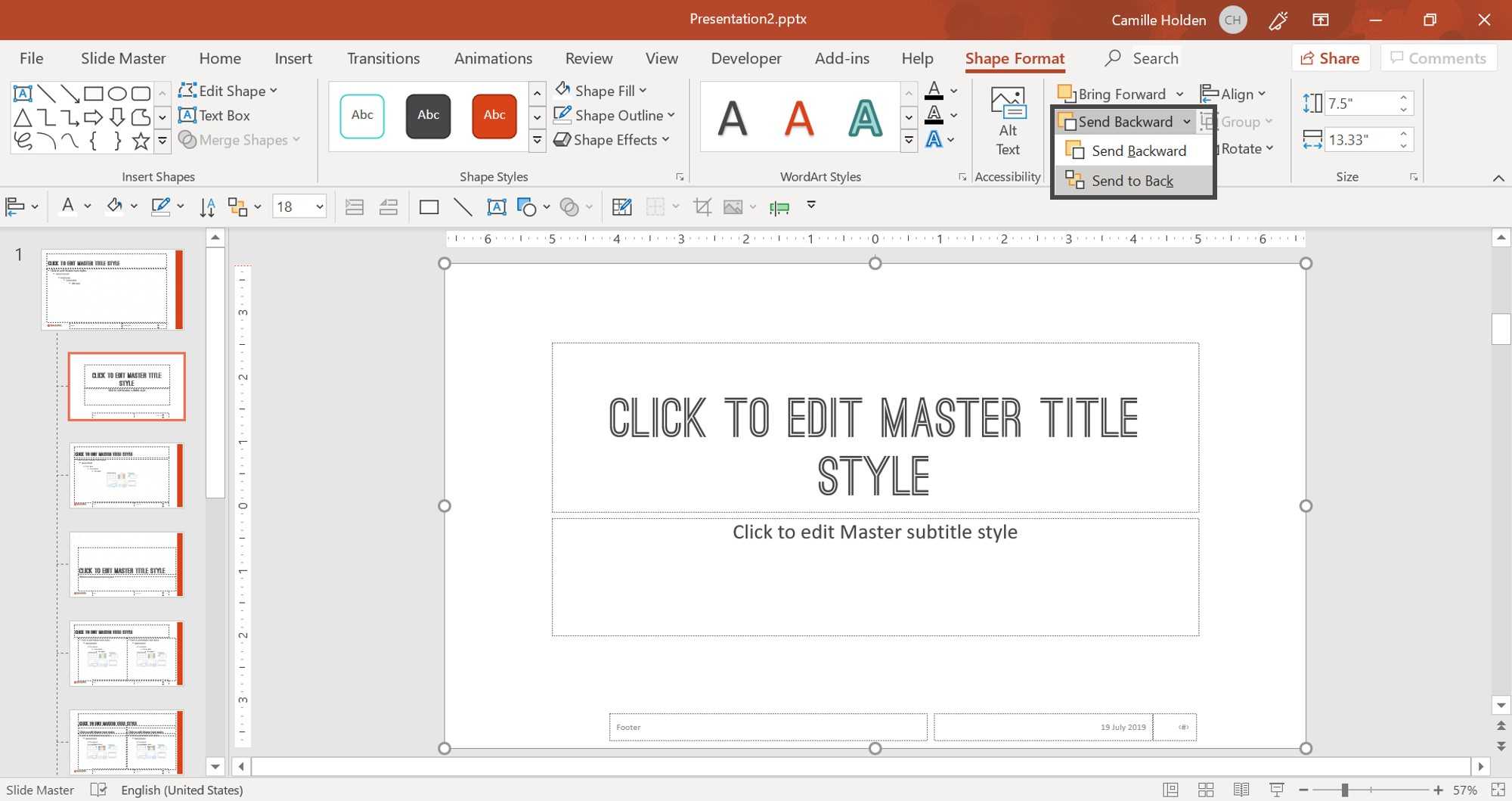Click the Share button
Screen dimensions: 1512x801
click(x=1331, y=57)
